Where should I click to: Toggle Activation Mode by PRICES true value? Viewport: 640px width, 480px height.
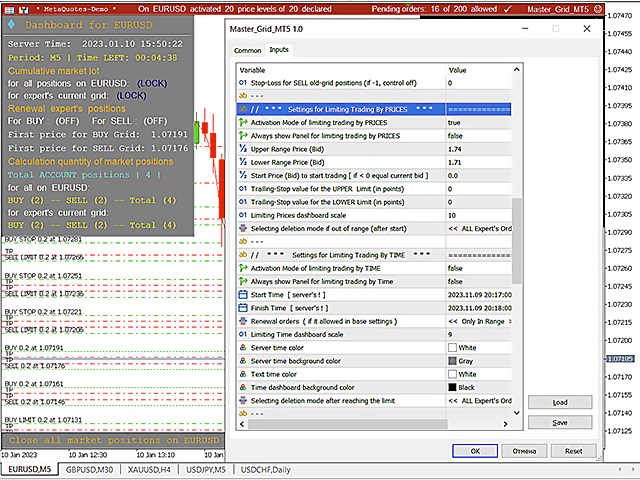click(x=455, y=122)
